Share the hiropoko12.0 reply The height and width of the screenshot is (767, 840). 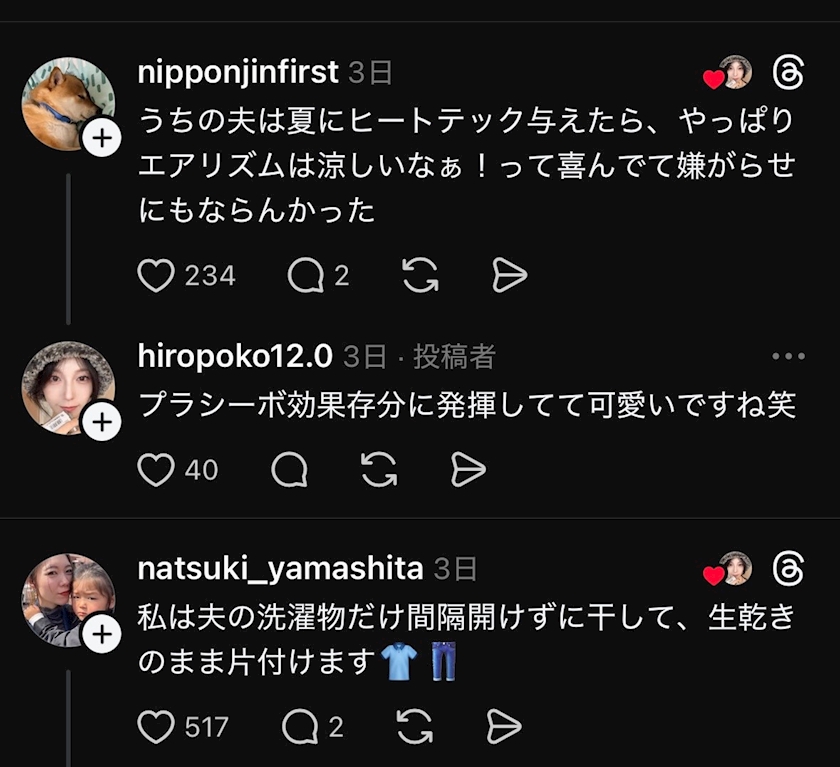click(468, 469)
